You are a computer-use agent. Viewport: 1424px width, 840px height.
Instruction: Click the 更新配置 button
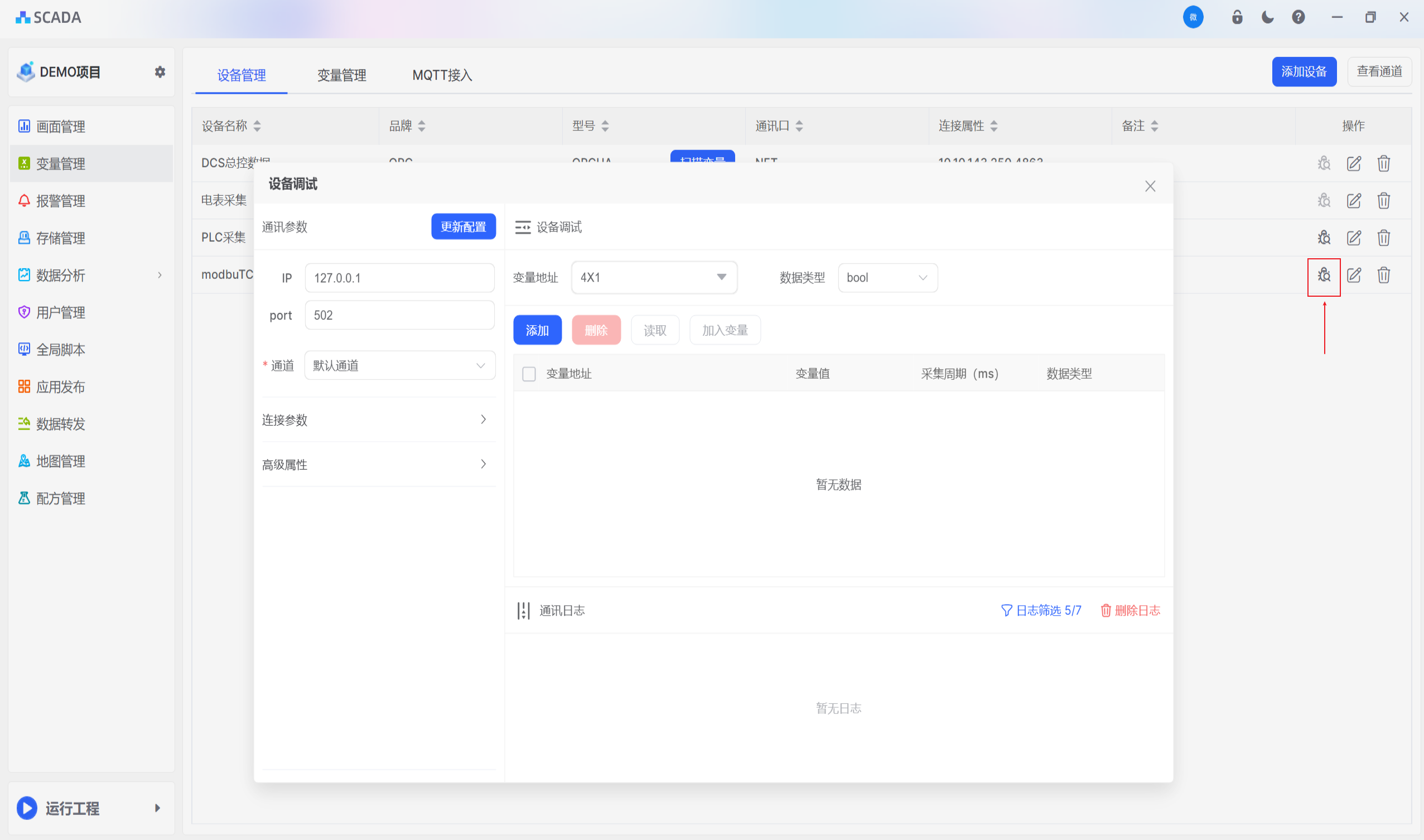click(463, 226)
